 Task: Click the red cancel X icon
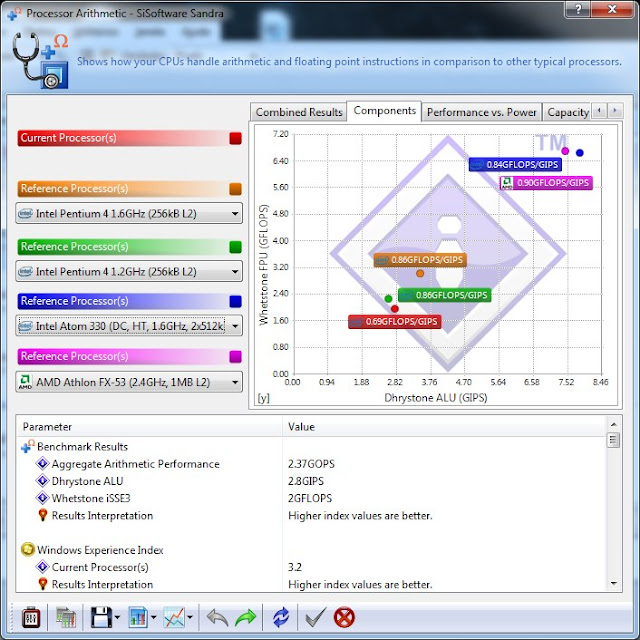point(344,617)
